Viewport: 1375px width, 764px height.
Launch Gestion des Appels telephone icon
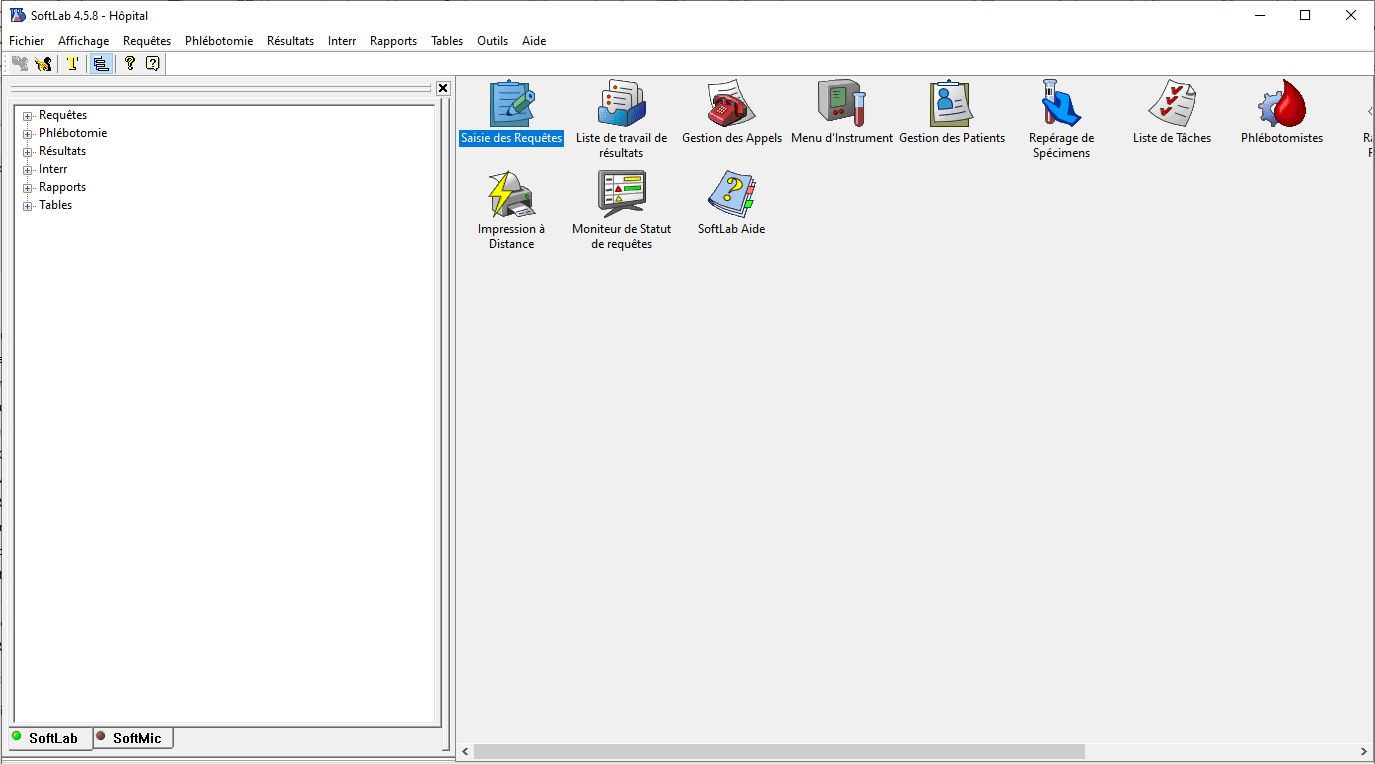[731, 103]
